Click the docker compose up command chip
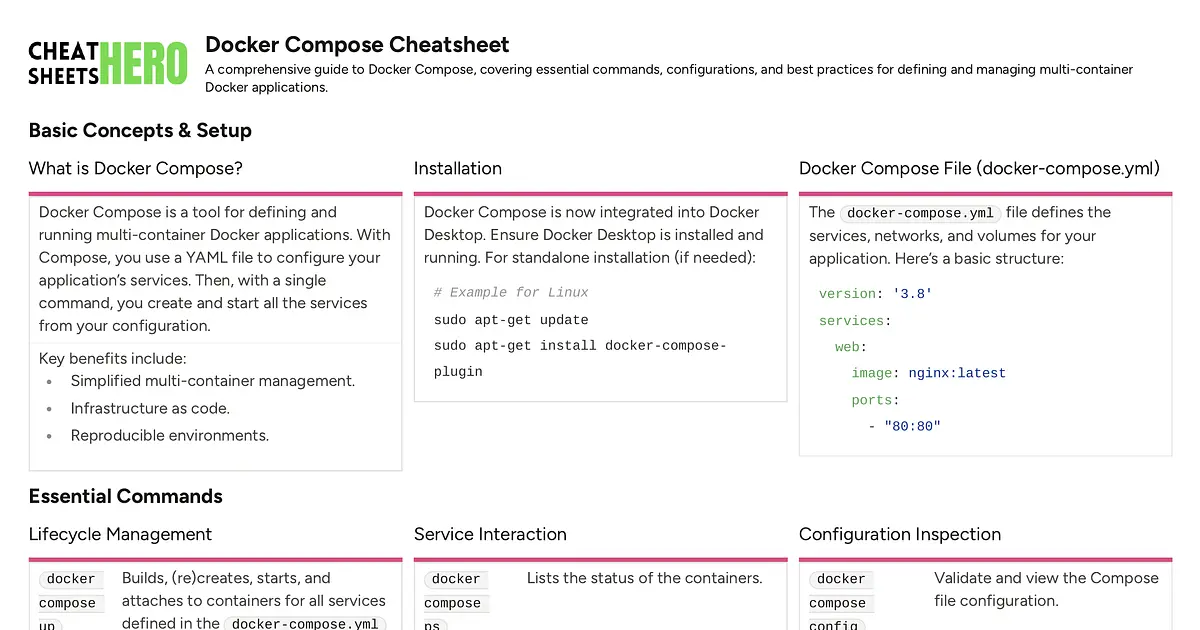 tap(70, 600)
